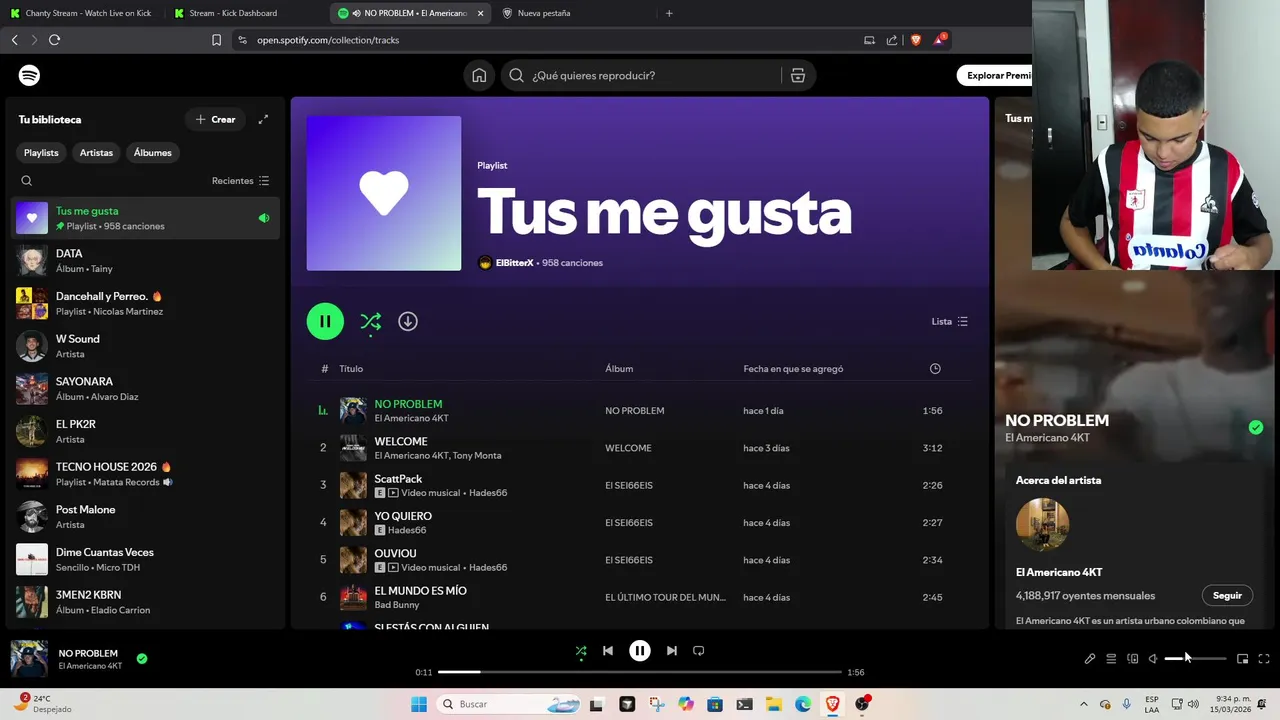Open ElBitterX profile link

coord(514,263)
